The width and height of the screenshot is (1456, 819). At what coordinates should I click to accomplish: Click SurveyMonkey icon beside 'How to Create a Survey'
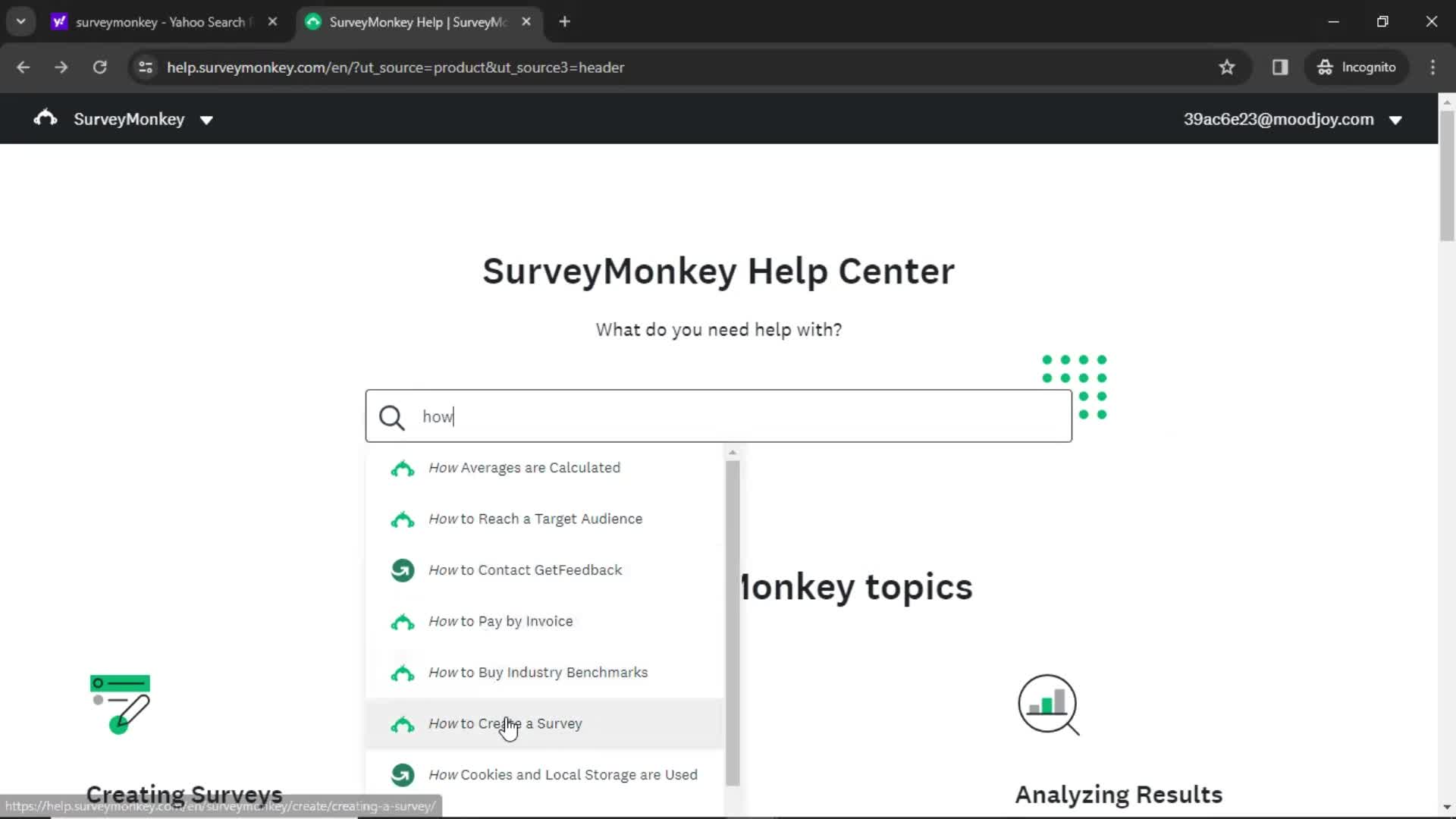pos(403,724)
